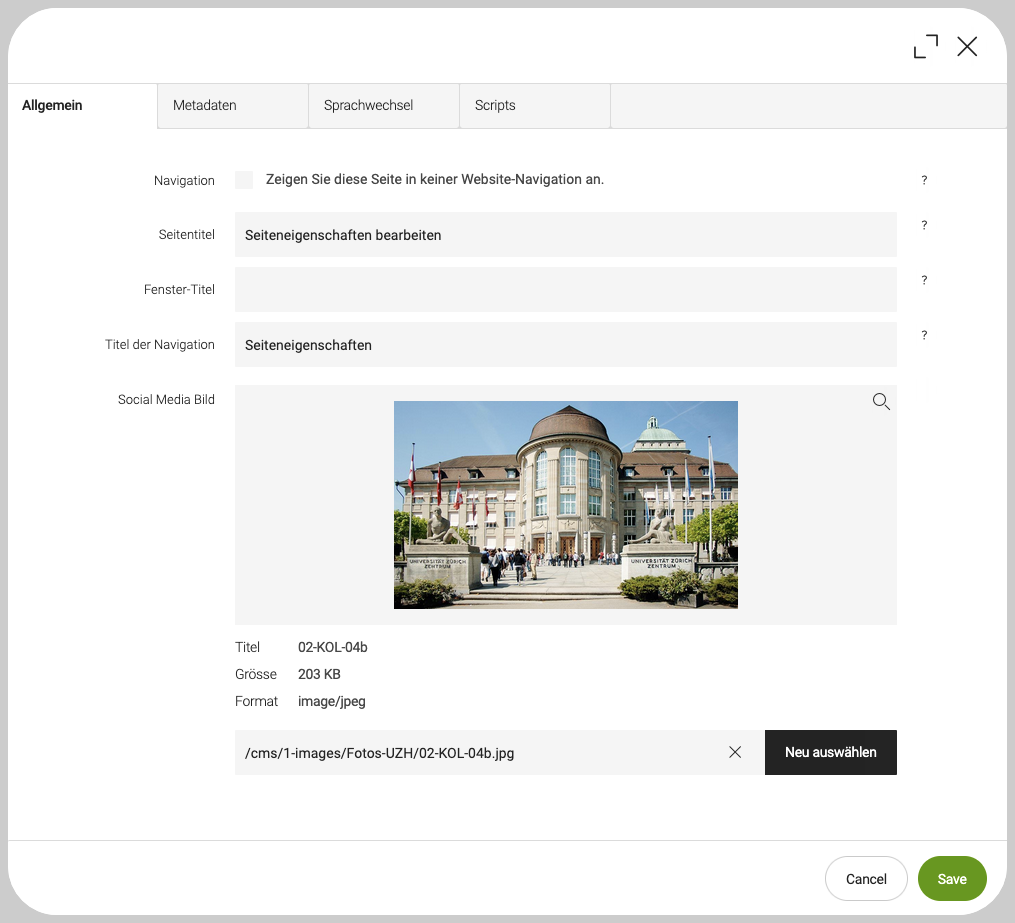
Task: Save the page properties
Action: [x=951, y=879]
